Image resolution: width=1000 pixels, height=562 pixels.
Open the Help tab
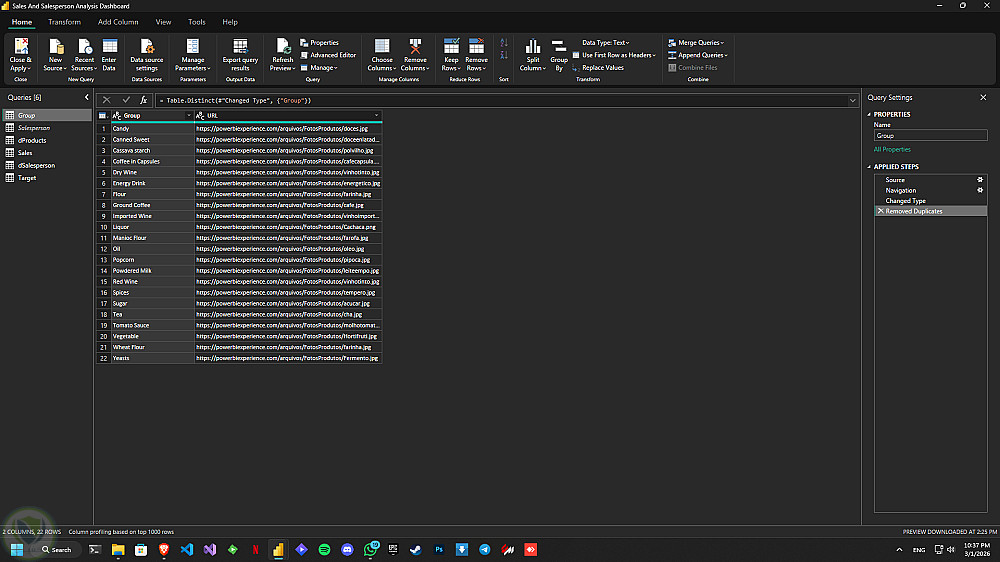click(230, 22)
